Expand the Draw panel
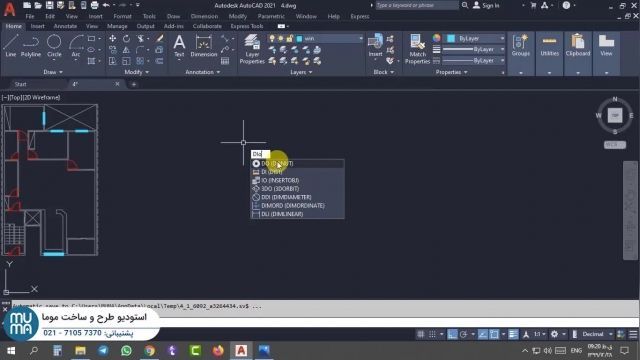This screenshot has height=360, width=640. coord(53,72)
